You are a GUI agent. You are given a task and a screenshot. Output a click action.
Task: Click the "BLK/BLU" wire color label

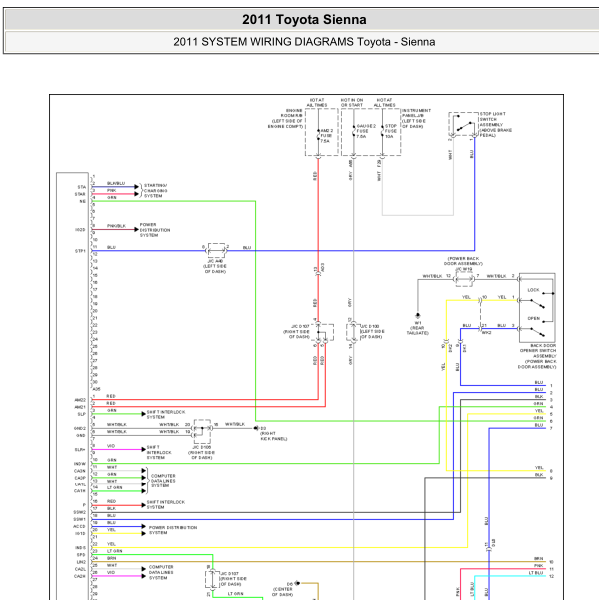[x=116, y=184]
